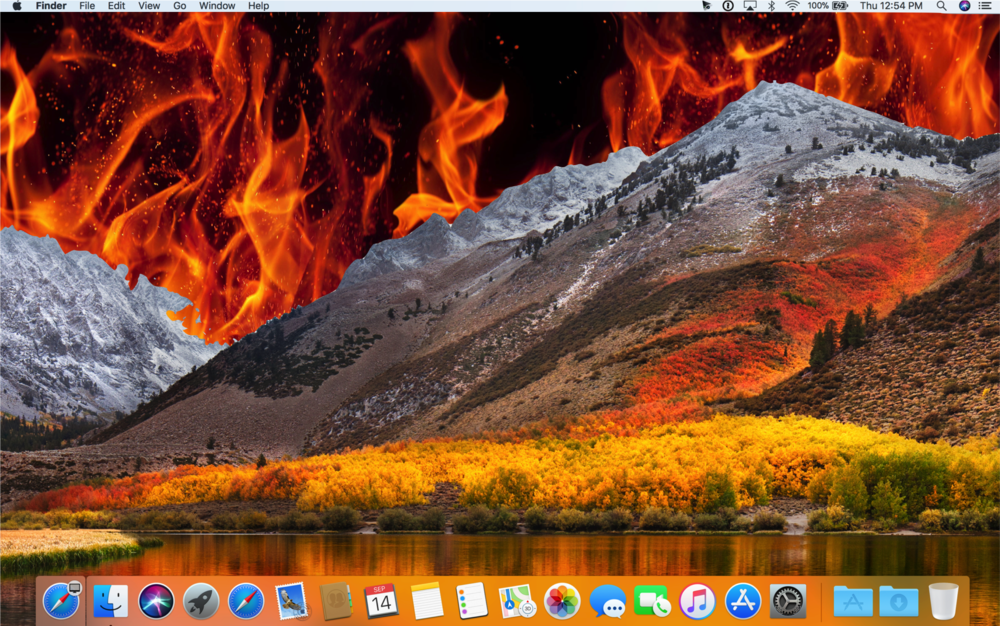
Task: Open Spotlight search magnifier
Action: 941,6
